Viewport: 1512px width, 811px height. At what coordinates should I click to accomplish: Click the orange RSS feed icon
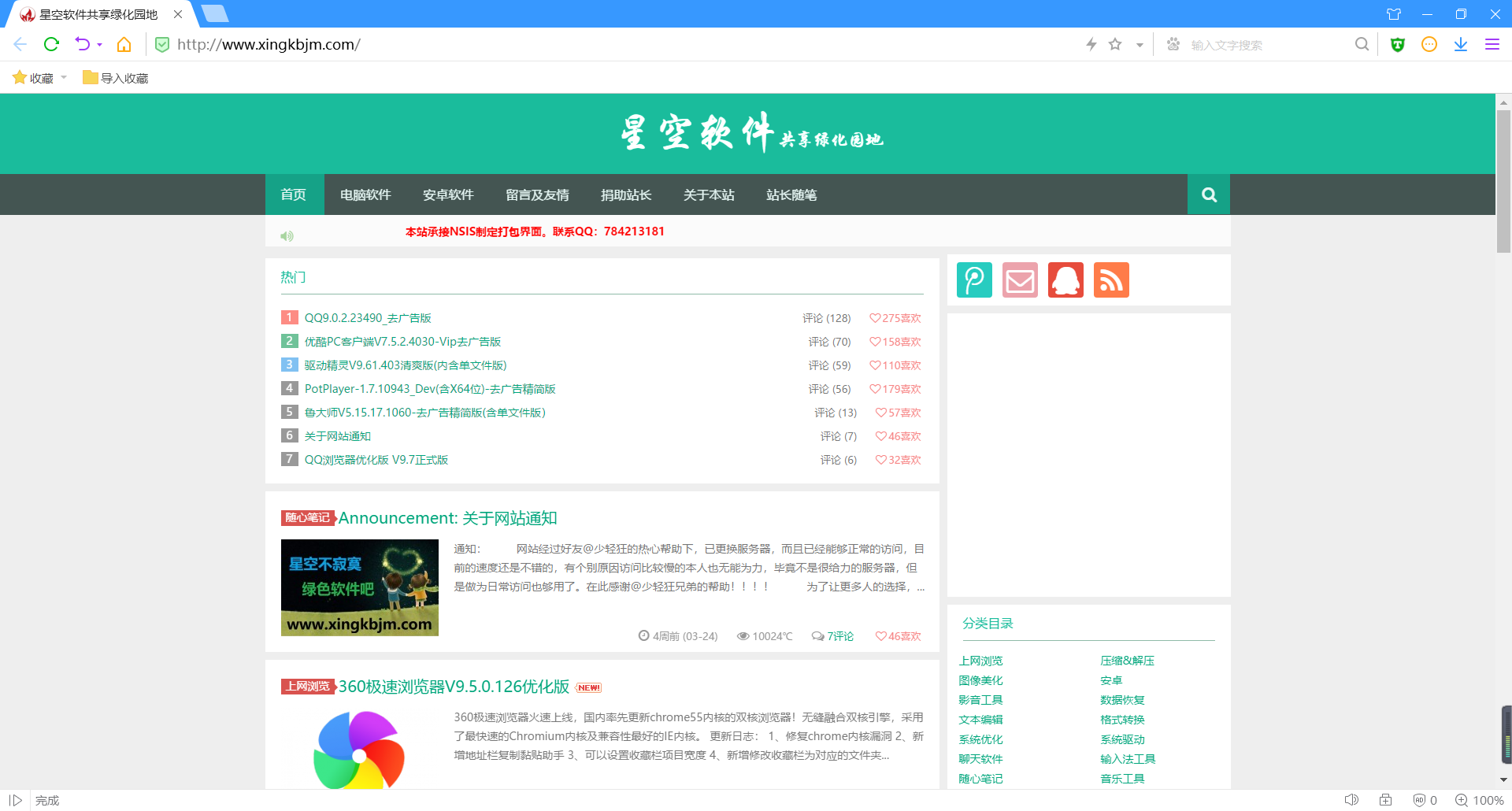(1111, 280)
